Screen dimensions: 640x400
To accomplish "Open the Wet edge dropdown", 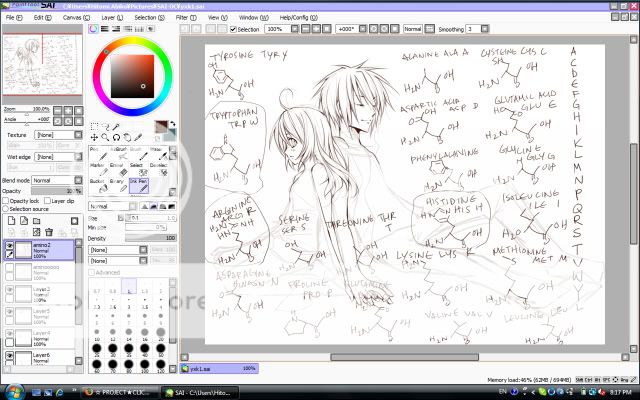I will [58, 156].
